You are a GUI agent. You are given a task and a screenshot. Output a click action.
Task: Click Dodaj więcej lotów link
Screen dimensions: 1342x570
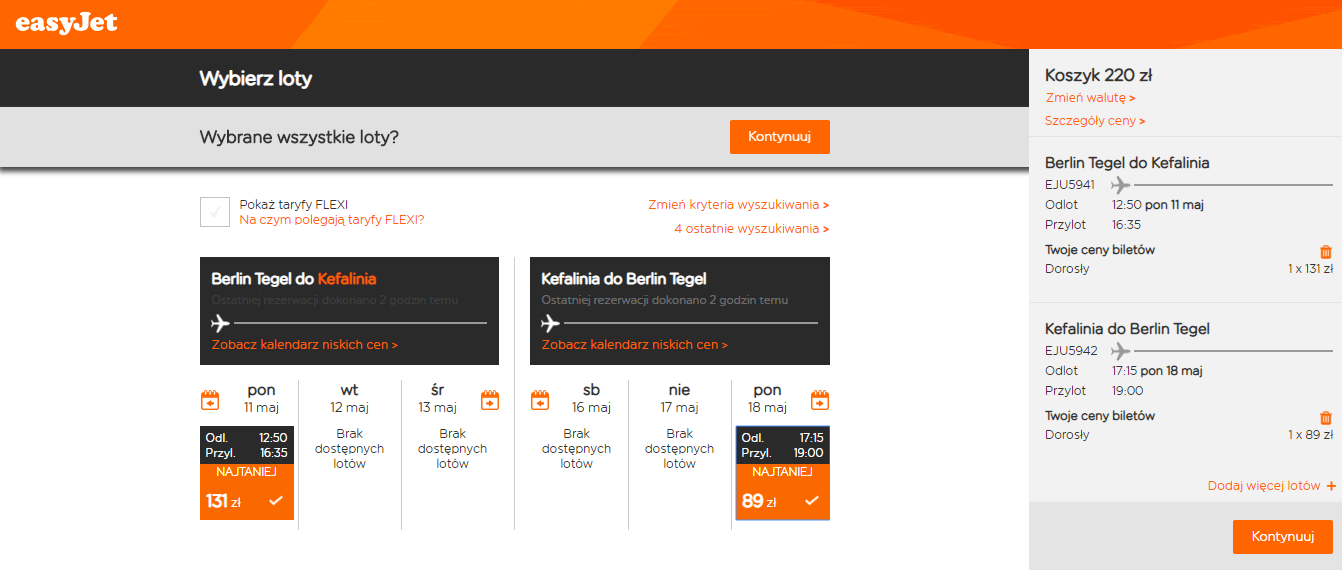[x=1264, y=486]
